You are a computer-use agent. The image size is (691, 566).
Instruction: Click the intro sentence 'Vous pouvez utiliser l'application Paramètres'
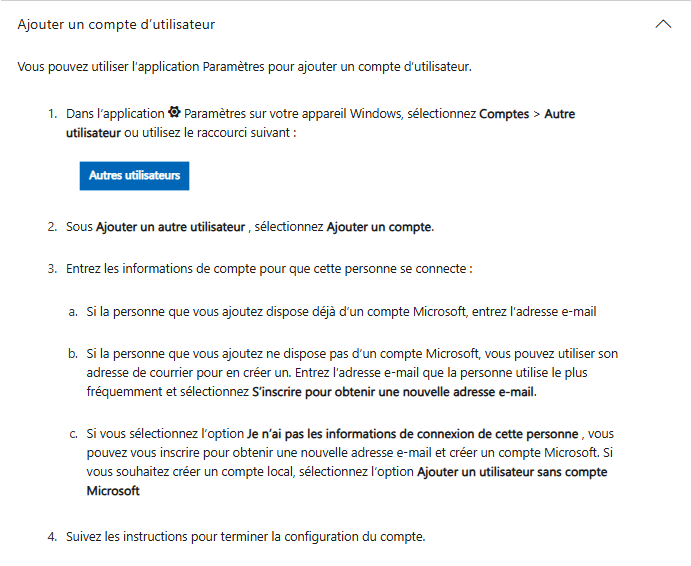pyautogui.click(x=245, y=67)
